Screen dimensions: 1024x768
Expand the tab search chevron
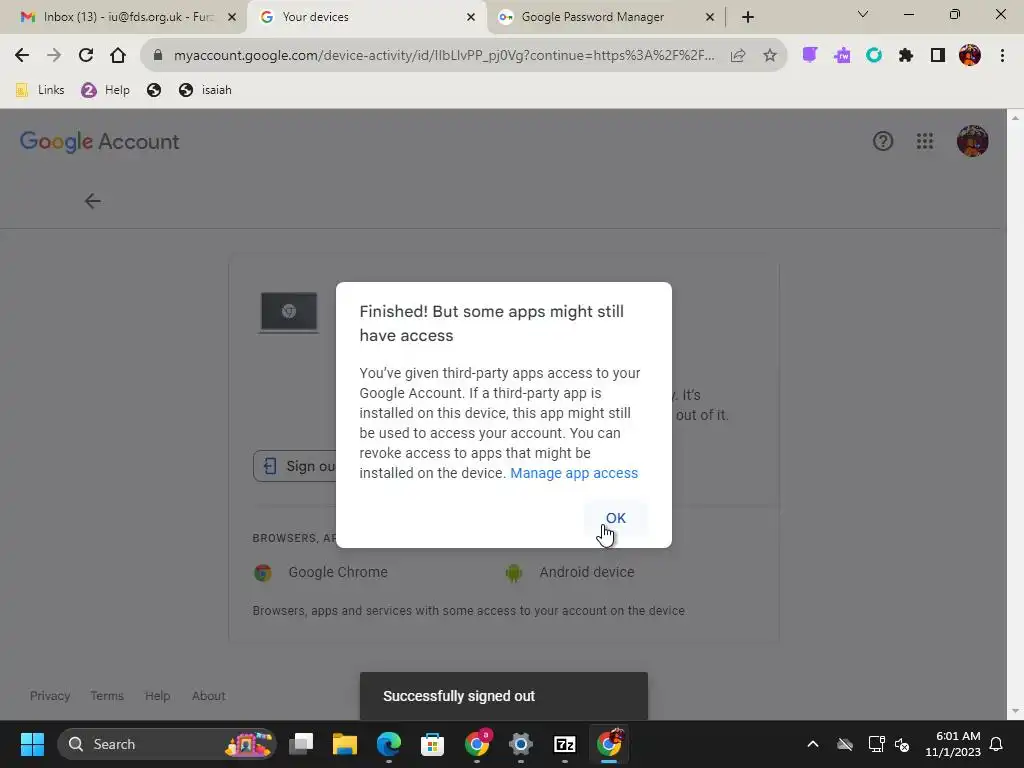[x=863, y=14]
